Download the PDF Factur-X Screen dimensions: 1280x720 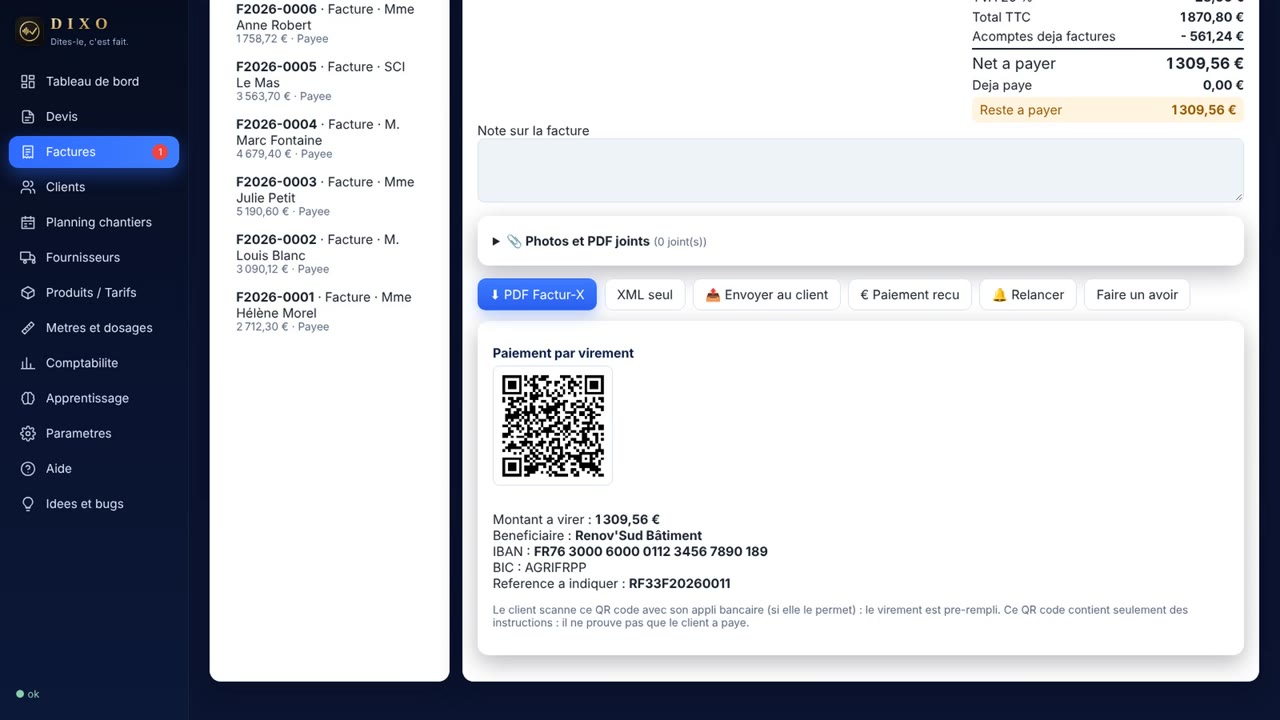pos(537,294)
